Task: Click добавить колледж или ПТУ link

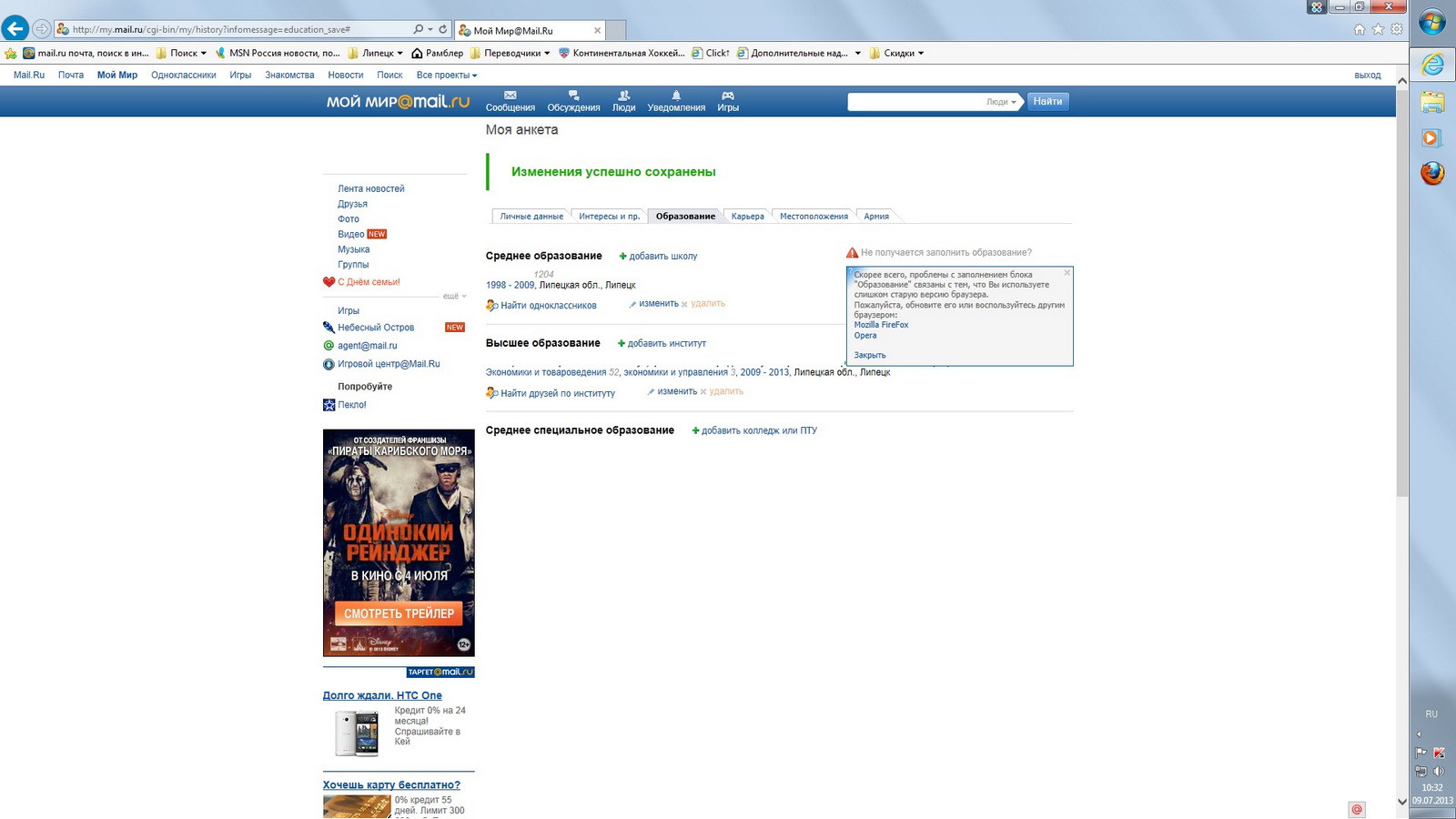Action: point(759,431)
